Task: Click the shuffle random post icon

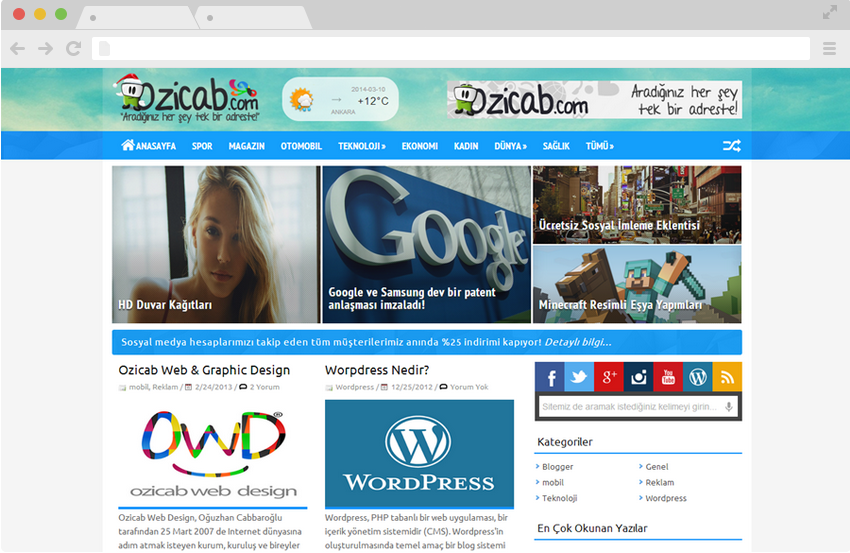Action: 731,146
